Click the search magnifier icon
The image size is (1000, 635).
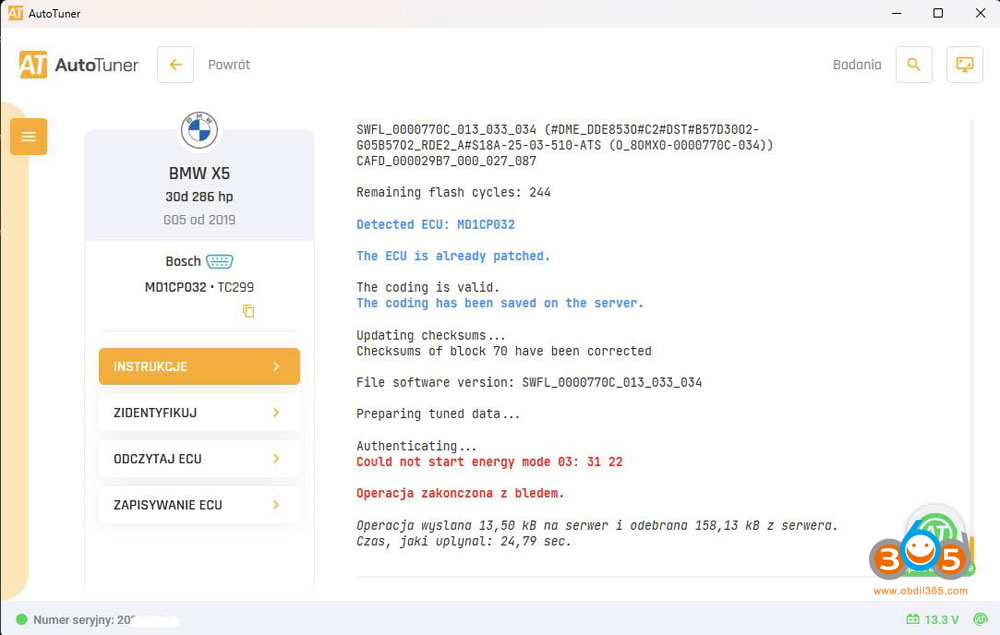(914, 64)
